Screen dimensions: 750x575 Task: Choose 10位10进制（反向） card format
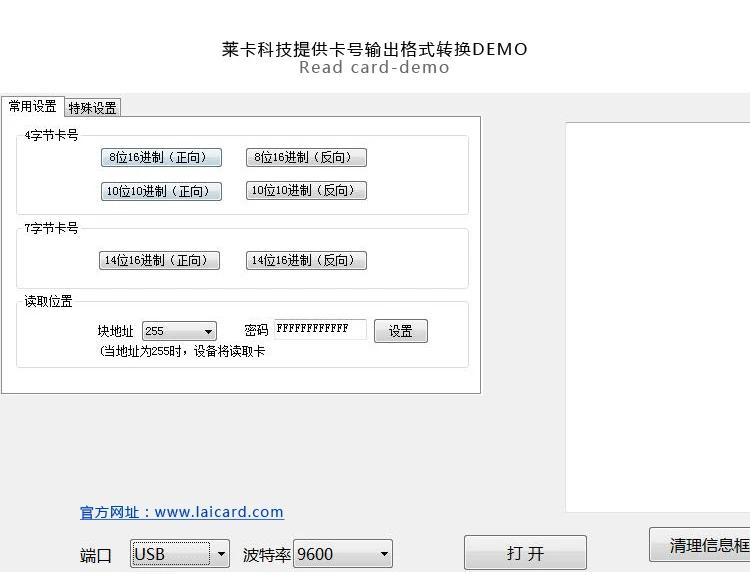(306, 190)
